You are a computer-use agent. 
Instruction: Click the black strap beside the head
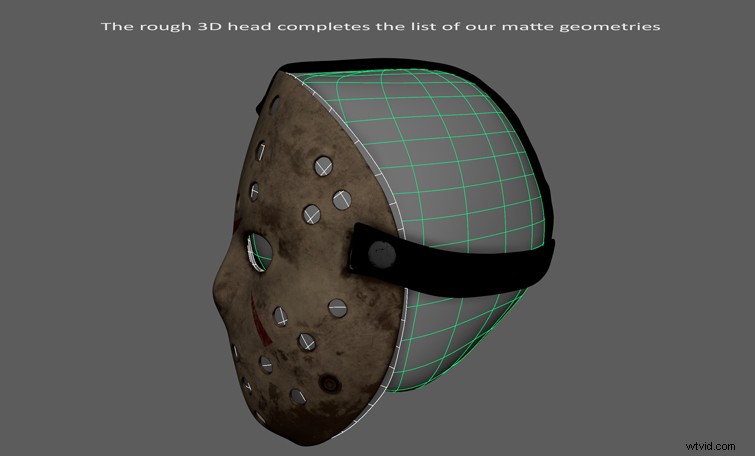point(470,260)
